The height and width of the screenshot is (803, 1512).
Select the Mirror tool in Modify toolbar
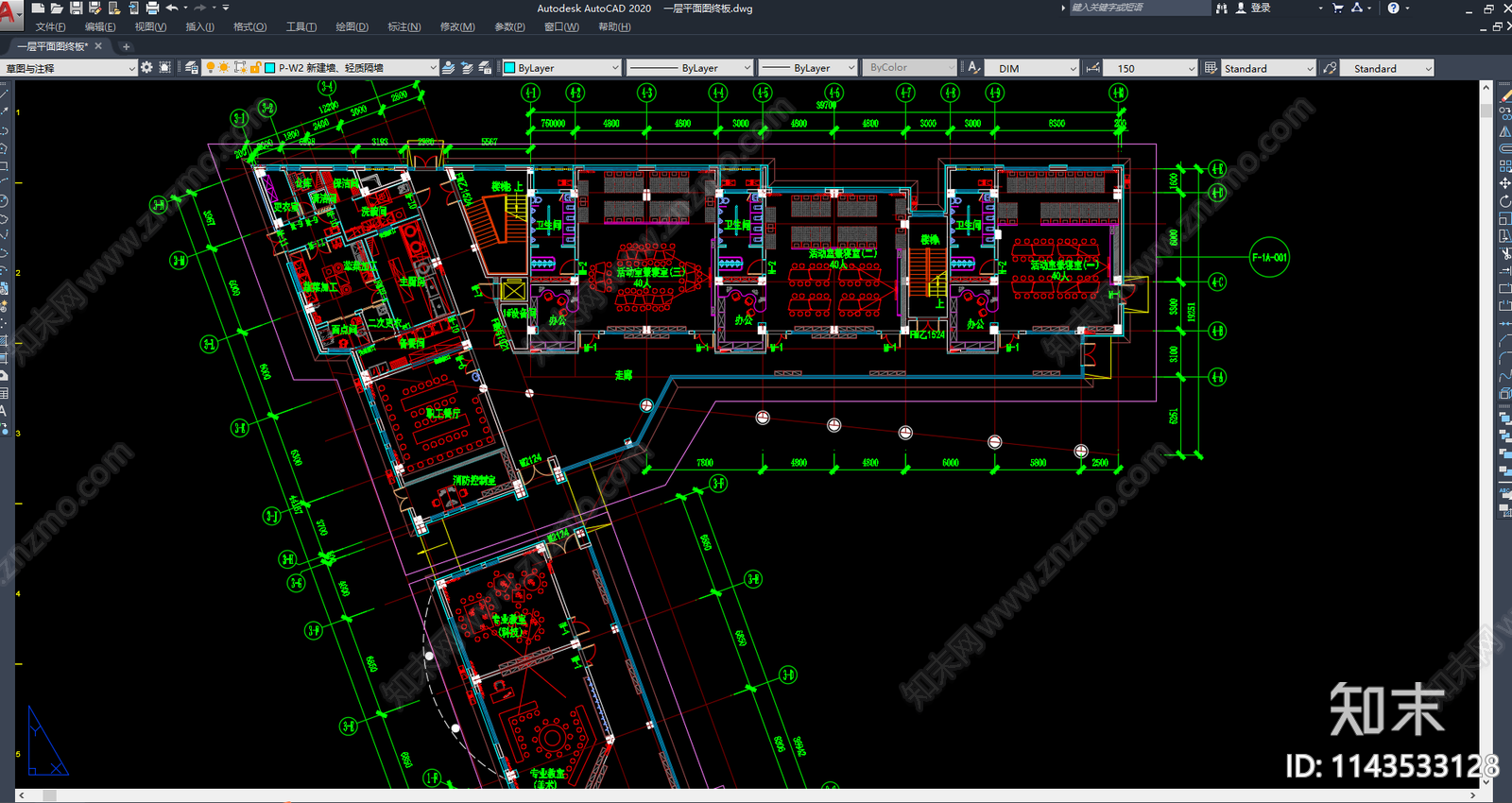click(1504, 131)
